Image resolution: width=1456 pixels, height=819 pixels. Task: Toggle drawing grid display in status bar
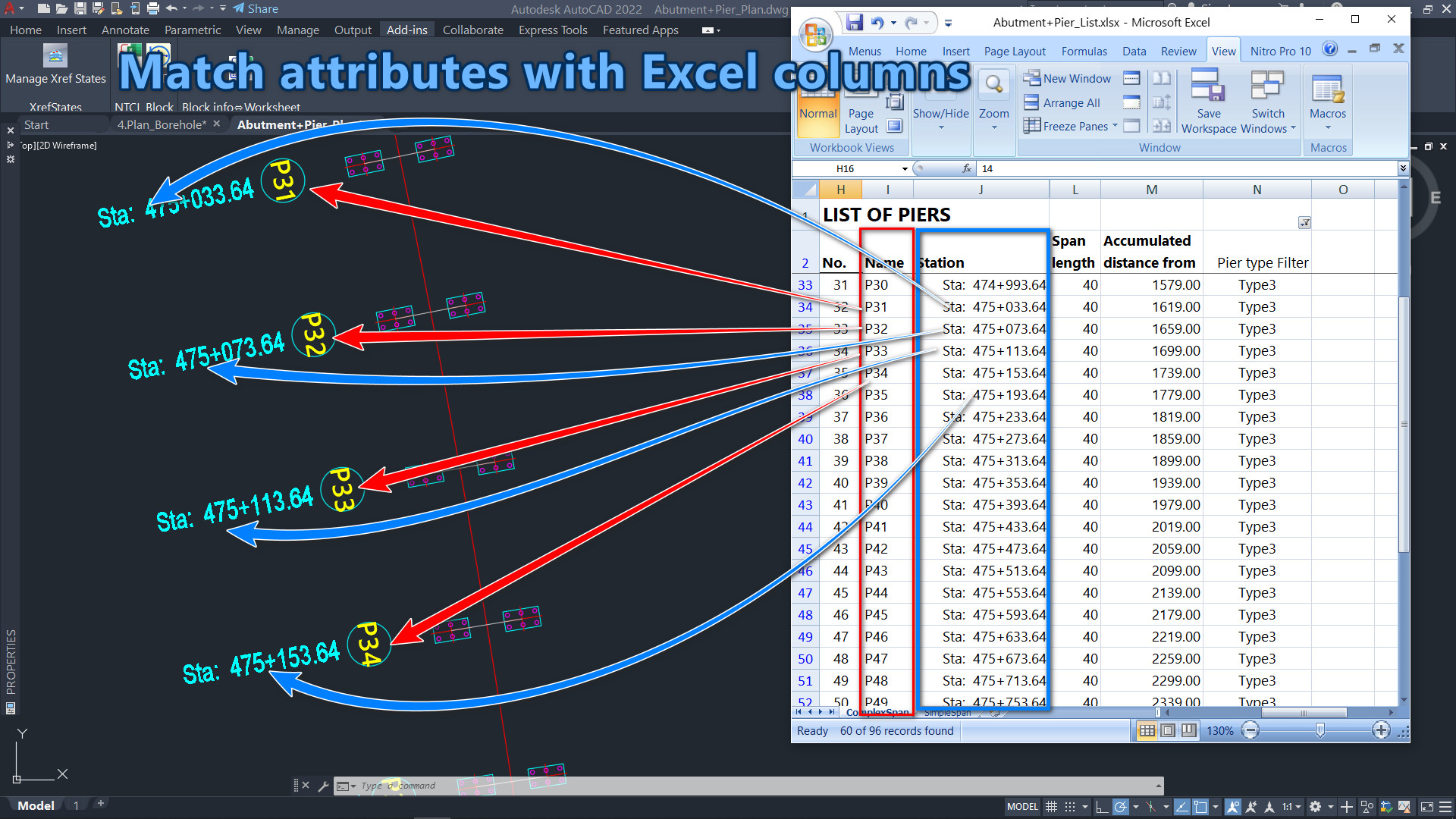click(1051, 807)
